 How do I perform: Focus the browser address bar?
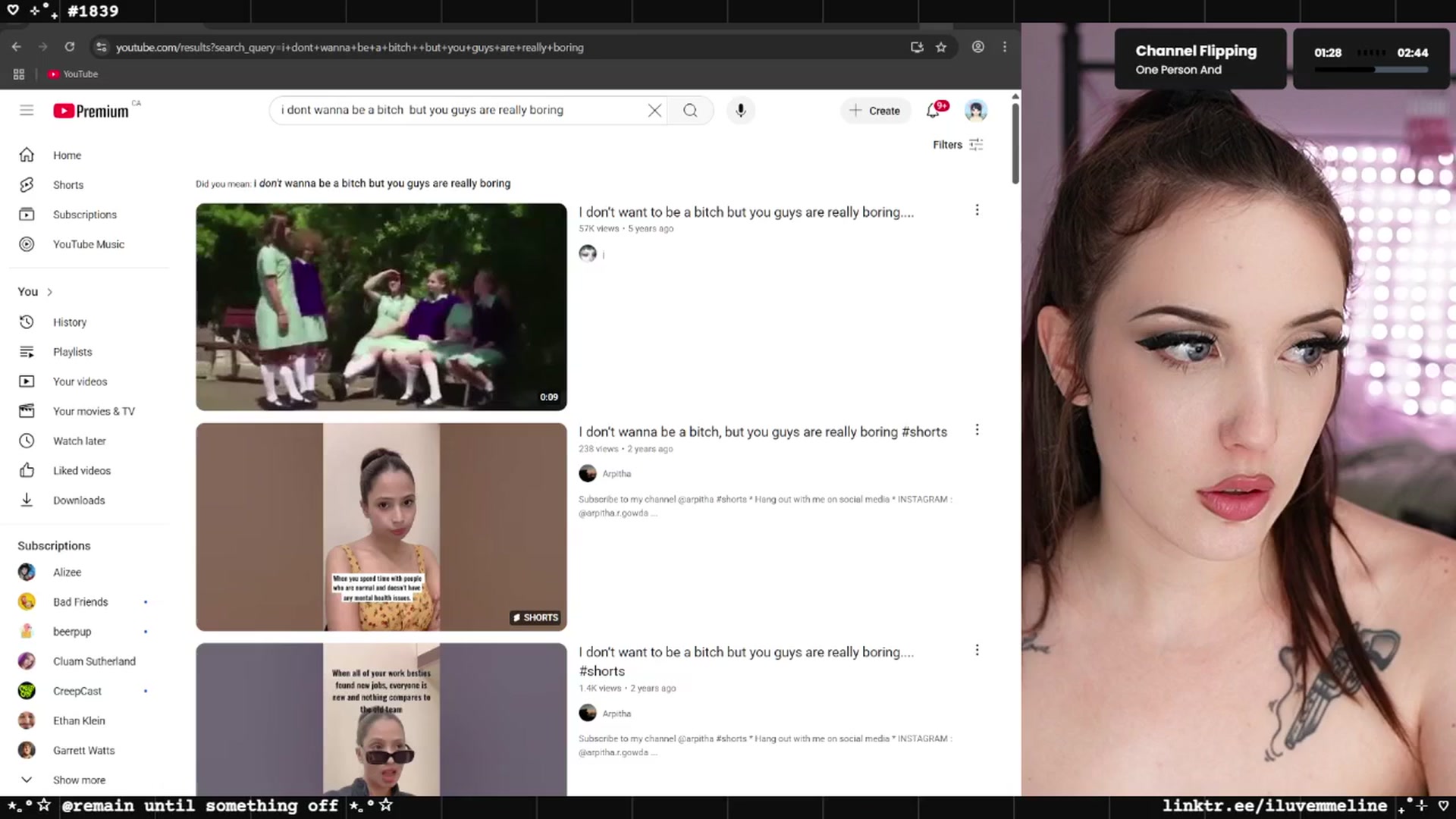(x=500, y=47)
